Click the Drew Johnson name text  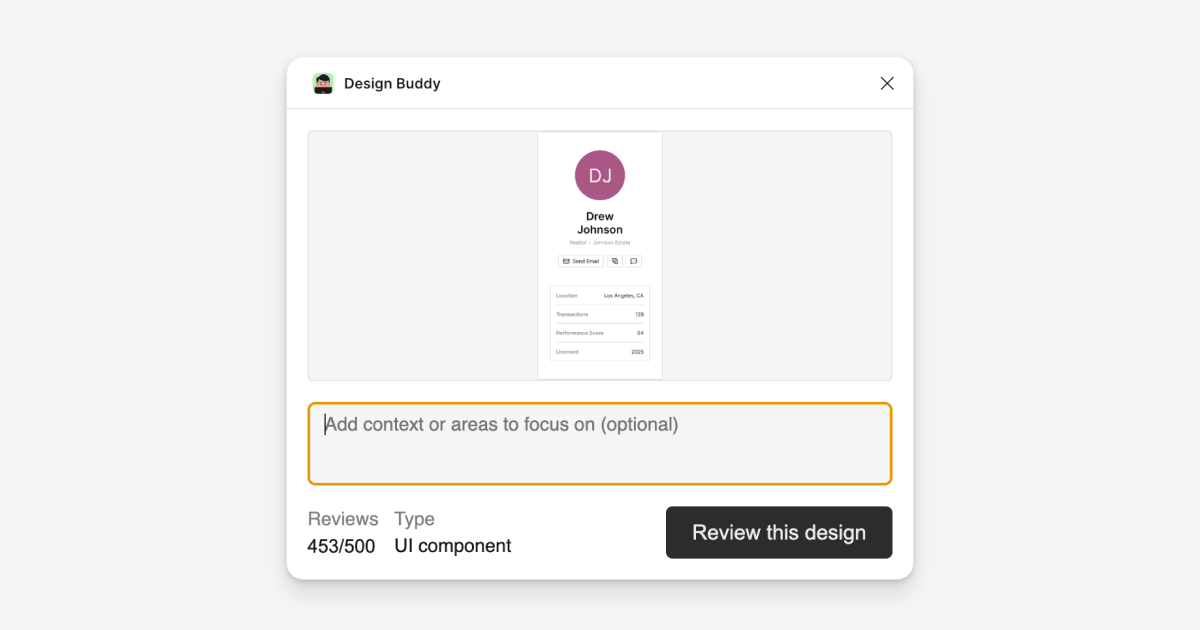[599, 222]
